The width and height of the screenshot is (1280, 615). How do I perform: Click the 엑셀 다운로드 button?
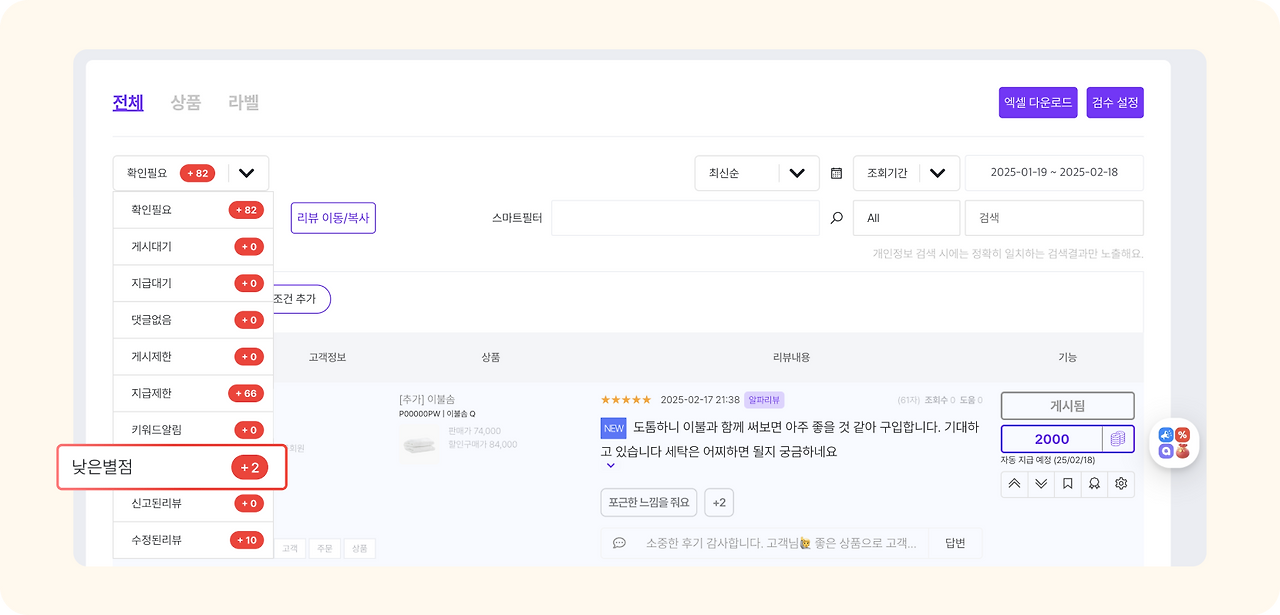click(1038, 102)
